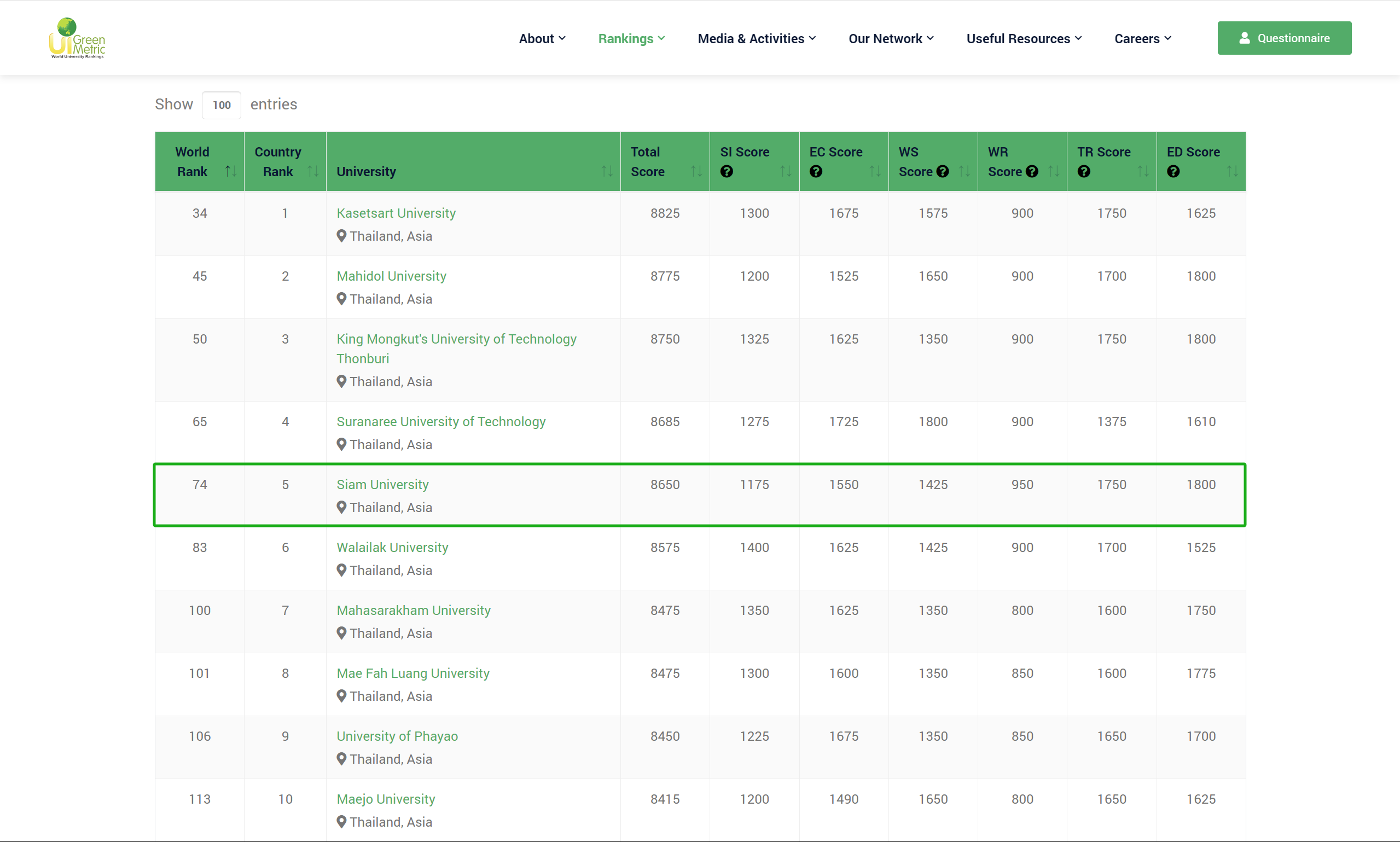Open Mae Fah Luang University link
Image resolution: width=1400 pixels, height=842 pixels.
pyautogui.click(x=413, y=673)
